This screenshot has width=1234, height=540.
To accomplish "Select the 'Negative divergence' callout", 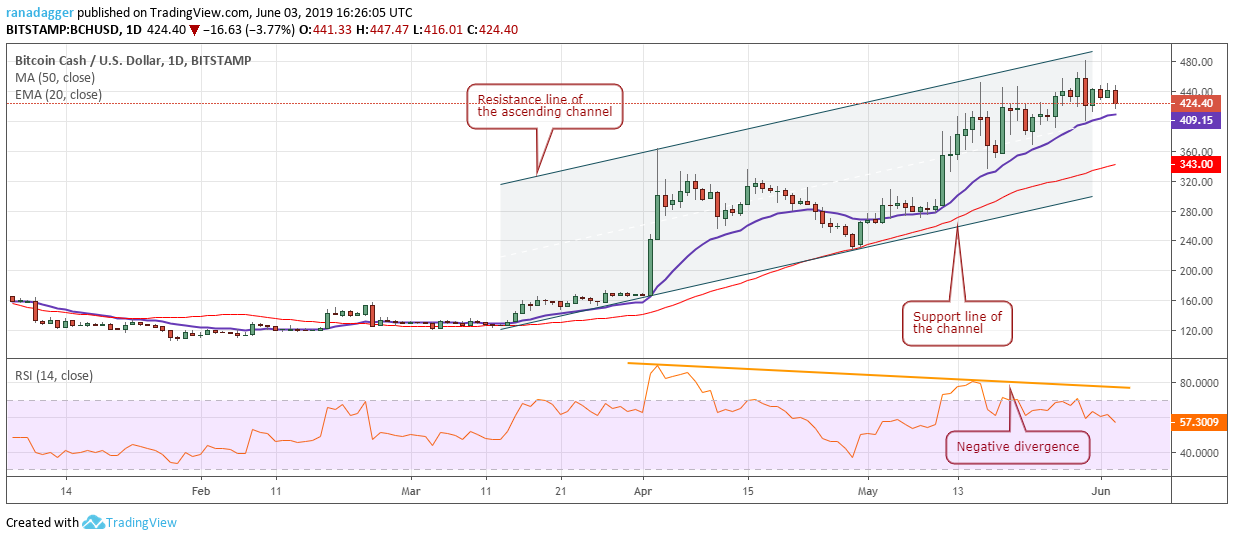I will tap(1018, 447).
